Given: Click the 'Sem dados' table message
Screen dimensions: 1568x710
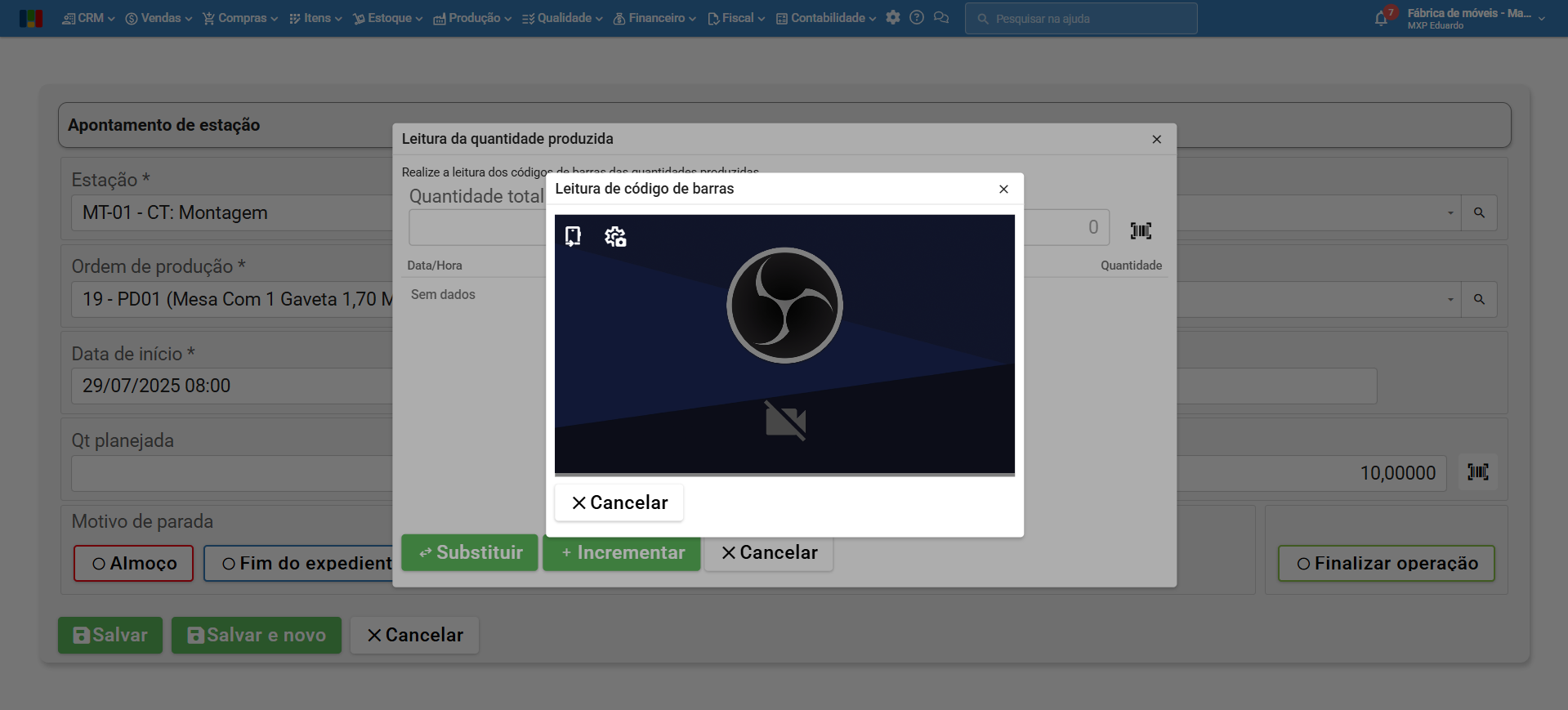Looking at the screenshot, I should click(443, 294).
